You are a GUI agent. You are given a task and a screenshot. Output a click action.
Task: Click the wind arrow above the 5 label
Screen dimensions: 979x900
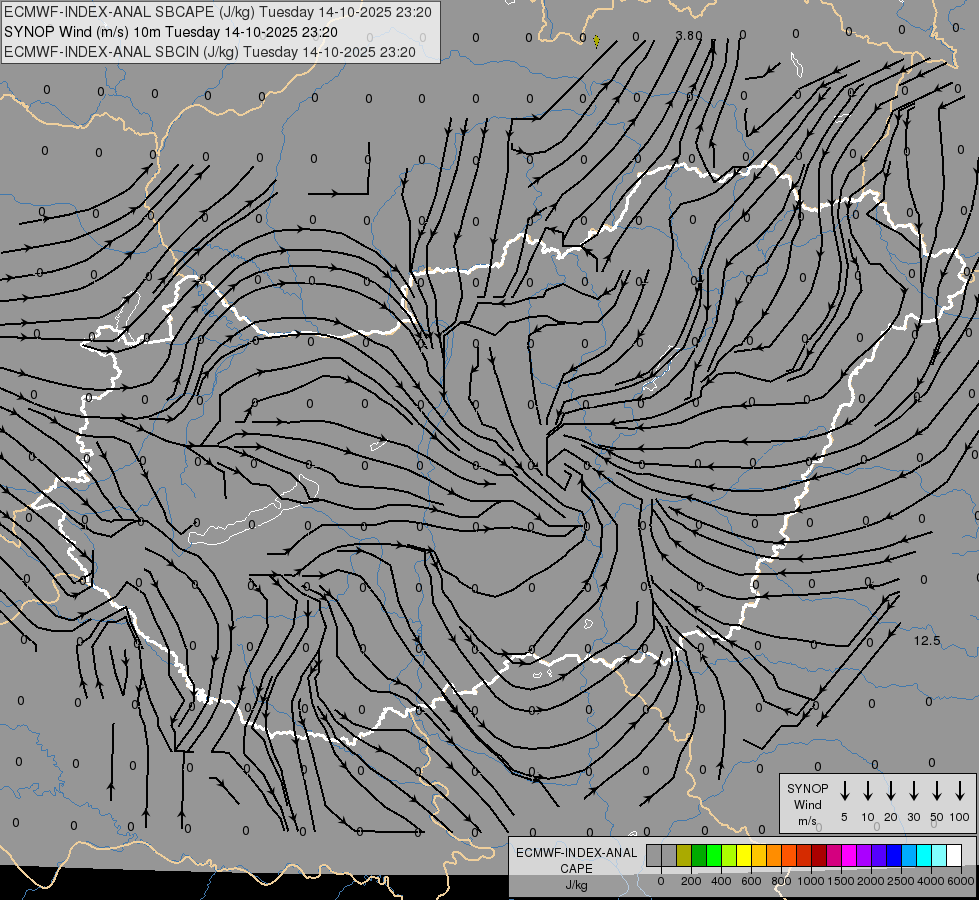[x=845, y=791]
